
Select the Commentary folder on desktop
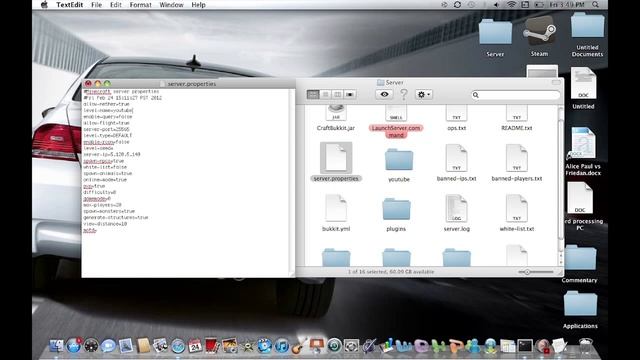[580, 264]
